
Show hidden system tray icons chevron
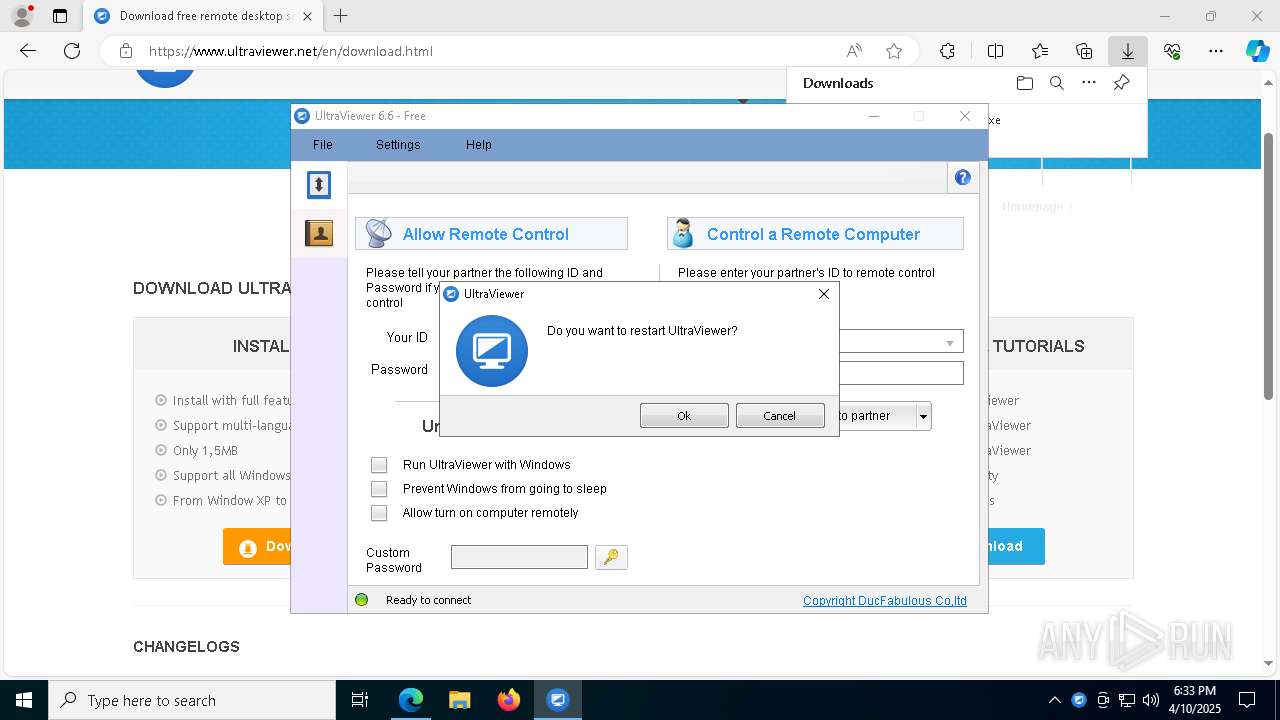point(1055,700)
